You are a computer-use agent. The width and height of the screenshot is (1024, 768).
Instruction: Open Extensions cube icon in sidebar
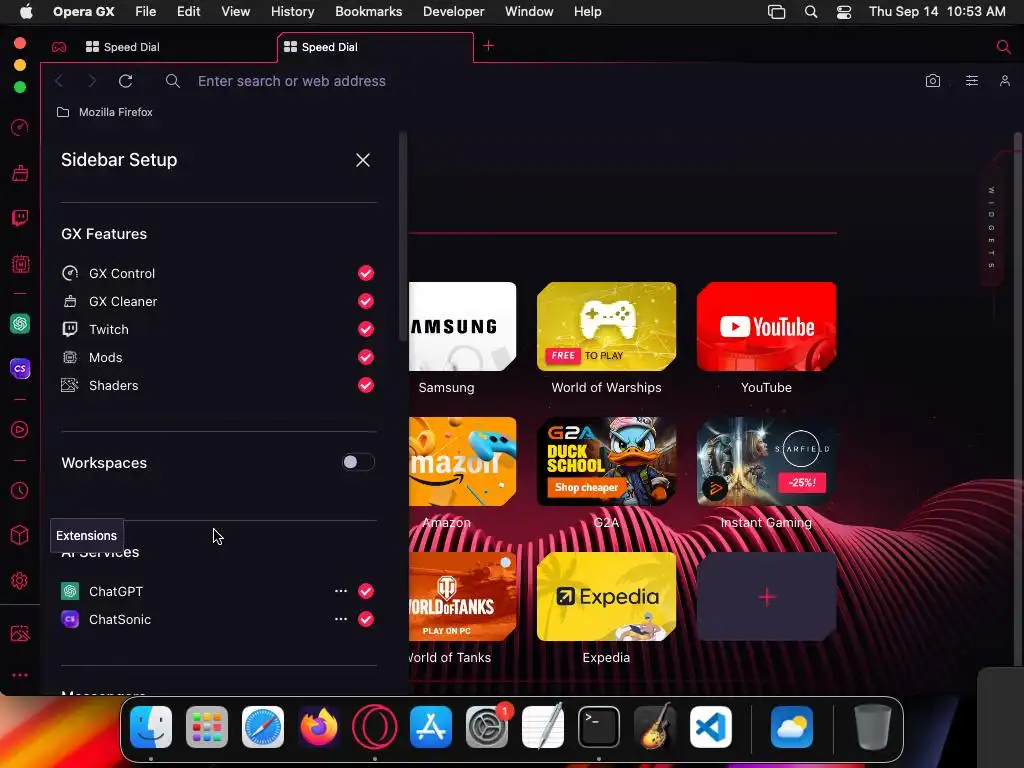20,536
